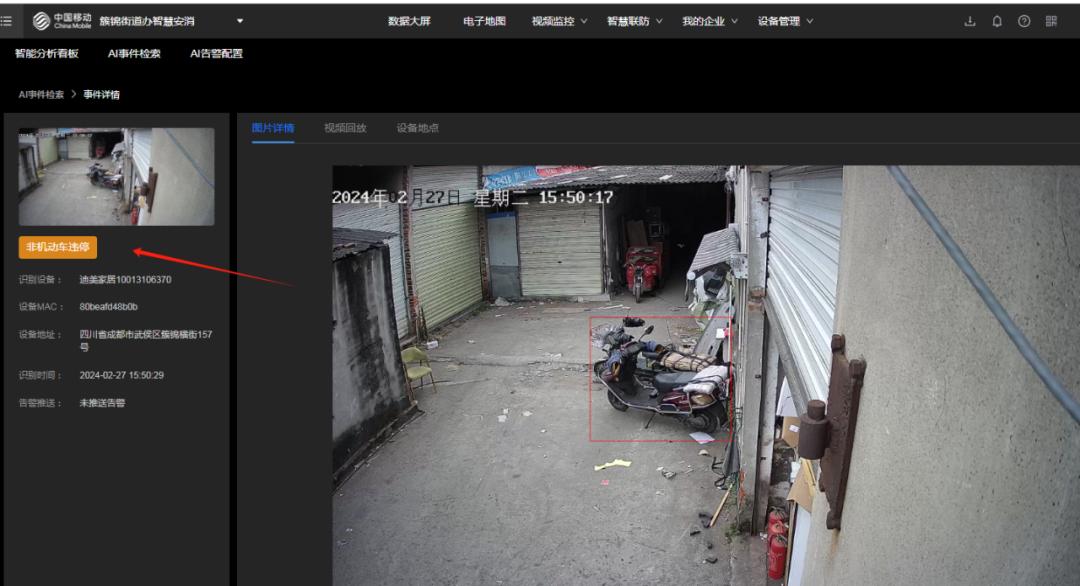
Task: Open 电子地图 menu item
Action: tap(484, 21)
